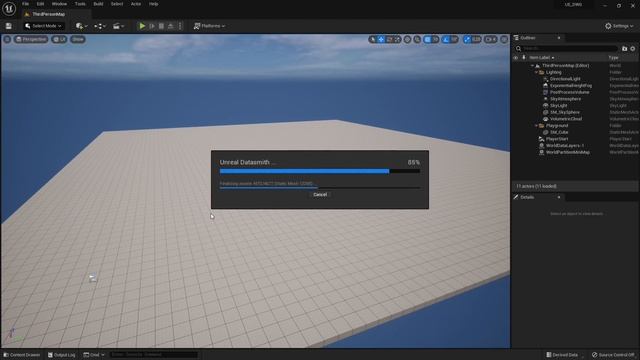Click the skip frame button

coord(152,26)
